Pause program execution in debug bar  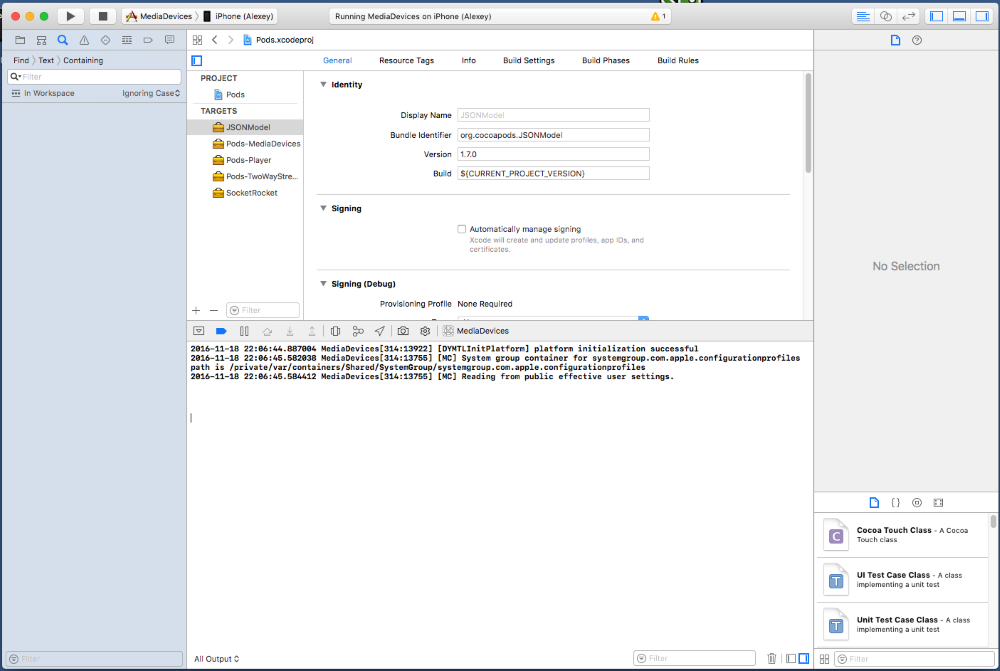tap(244, 331)
